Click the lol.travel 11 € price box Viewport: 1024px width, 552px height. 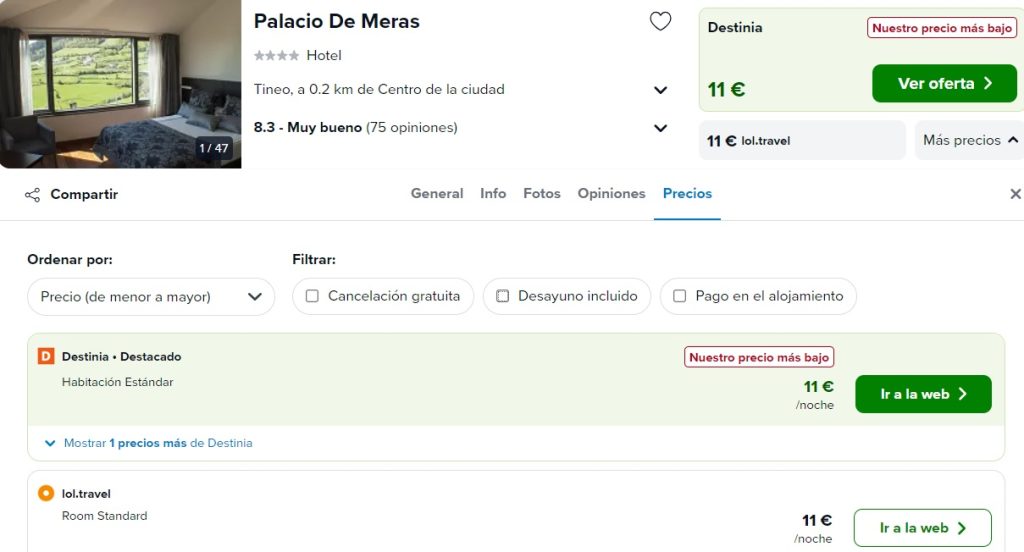click(x=802, y=140)
